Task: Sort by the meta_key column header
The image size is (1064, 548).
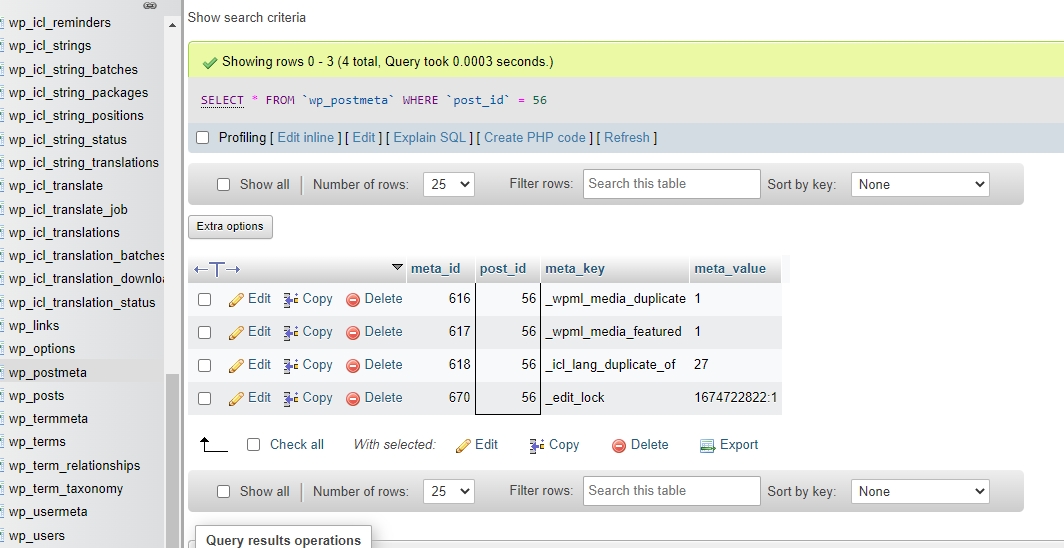Action: (575, 269)
